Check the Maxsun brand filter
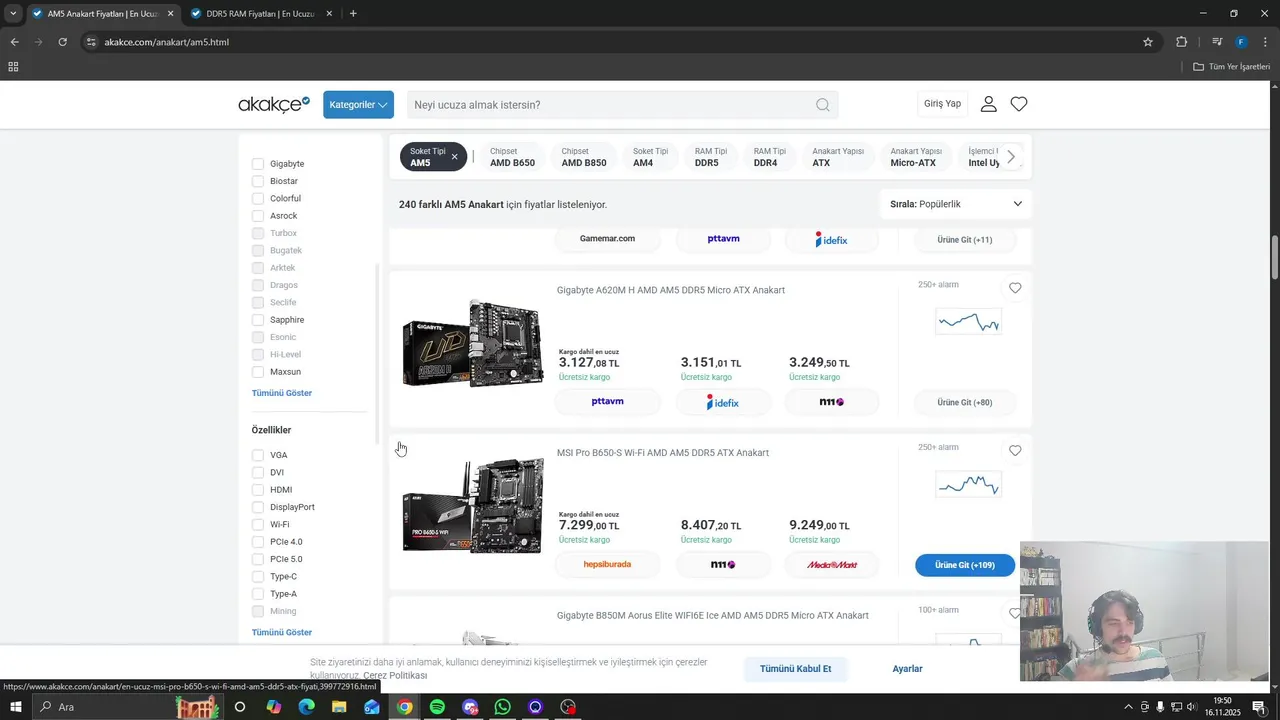 coord(258,372)
